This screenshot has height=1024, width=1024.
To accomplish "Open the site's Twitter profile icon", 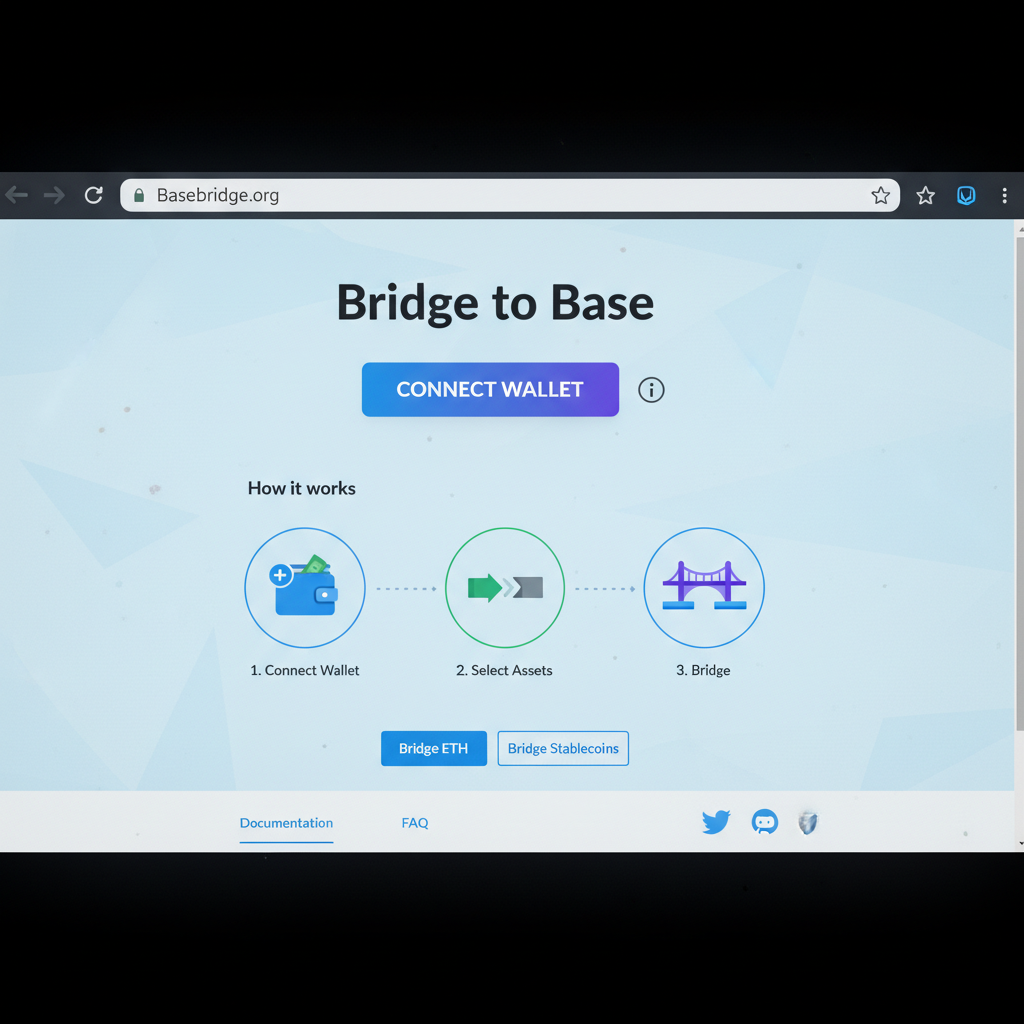I will point(716,822).
